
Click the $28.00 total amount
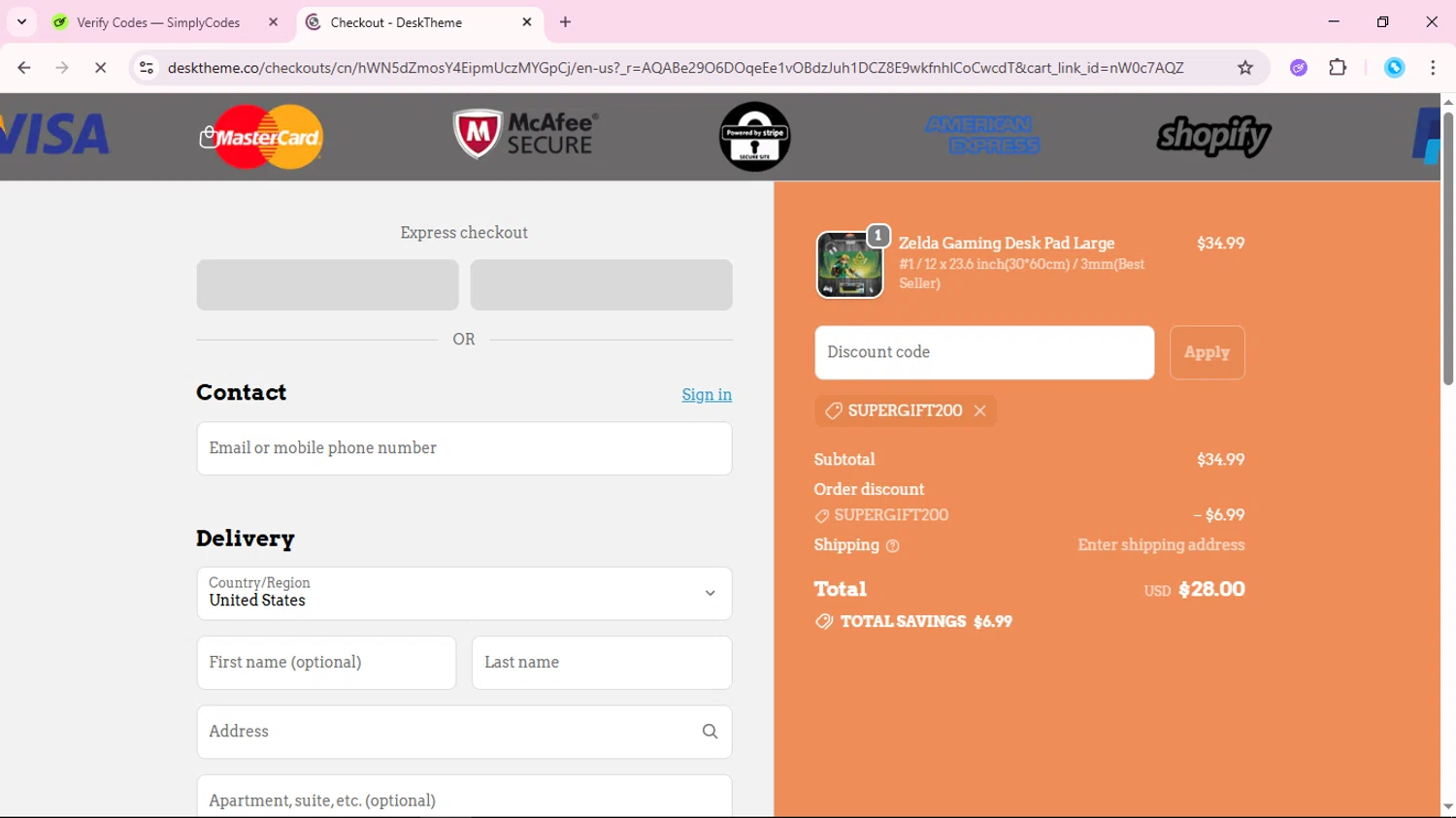(x=1211, y=589)
